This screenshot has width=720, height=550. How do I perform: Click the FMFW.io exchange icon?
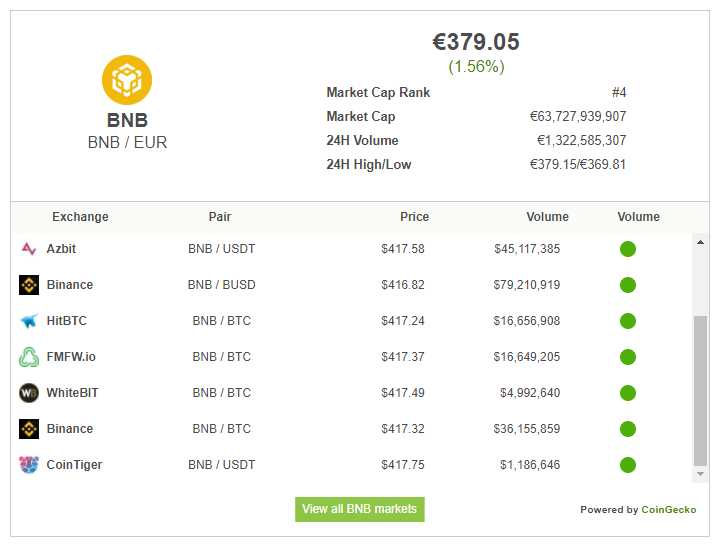(x=29, y=357)
